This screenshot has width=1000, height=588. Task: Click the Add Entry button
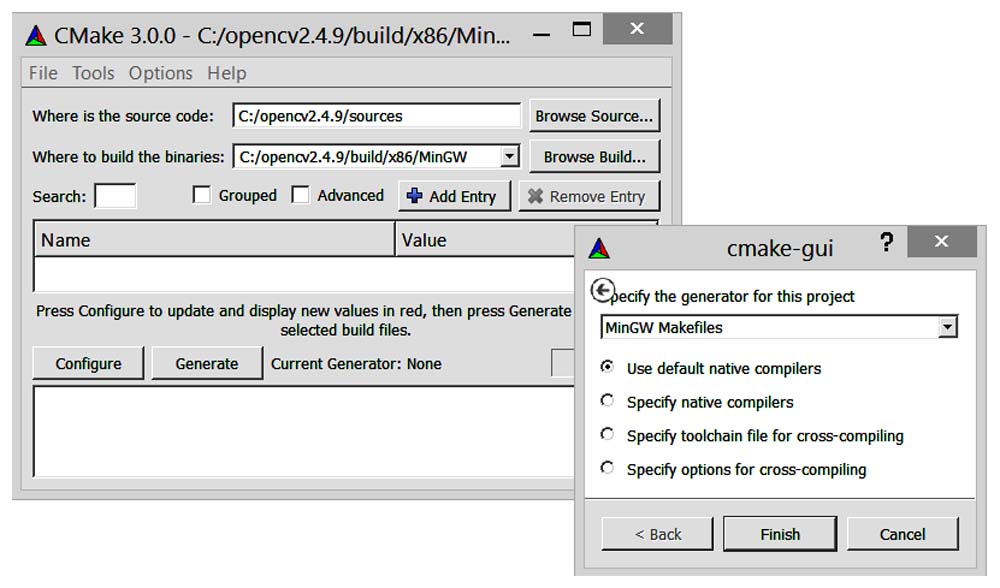(454, 196)
